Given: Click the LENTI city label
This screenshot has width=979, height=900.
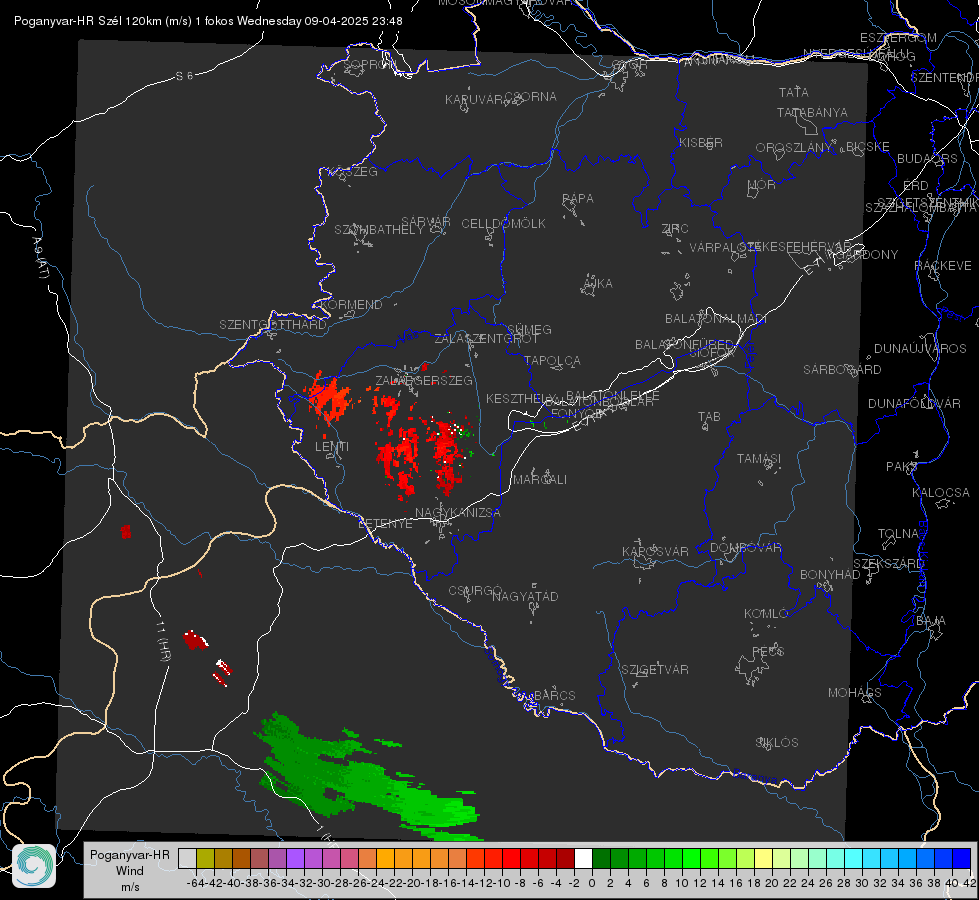Looking at the screenshot, I should [x=332, y=447].
